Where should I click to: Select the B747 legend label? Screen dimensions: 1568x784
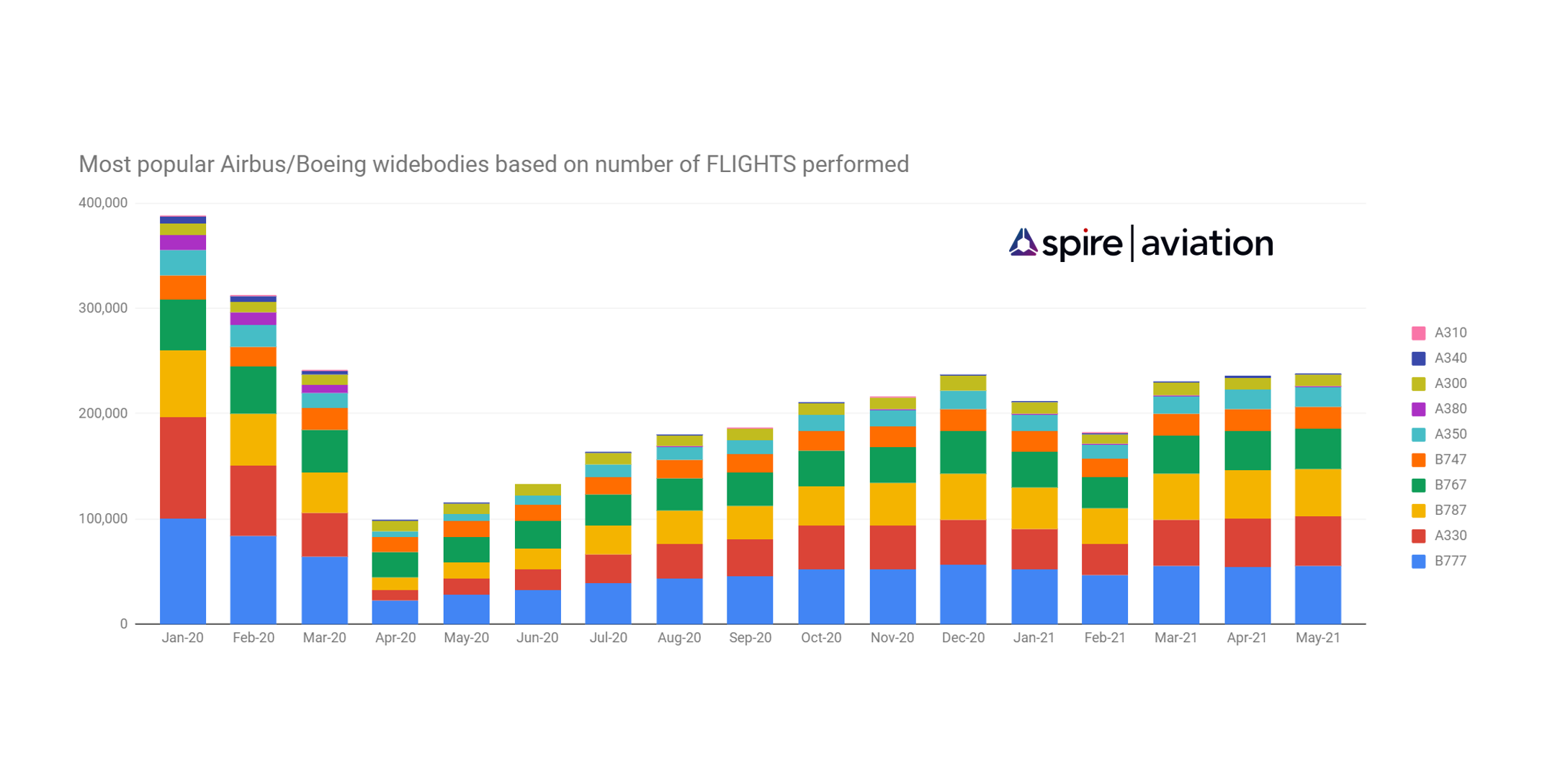pyautogui.click(x=1450, y=459)
